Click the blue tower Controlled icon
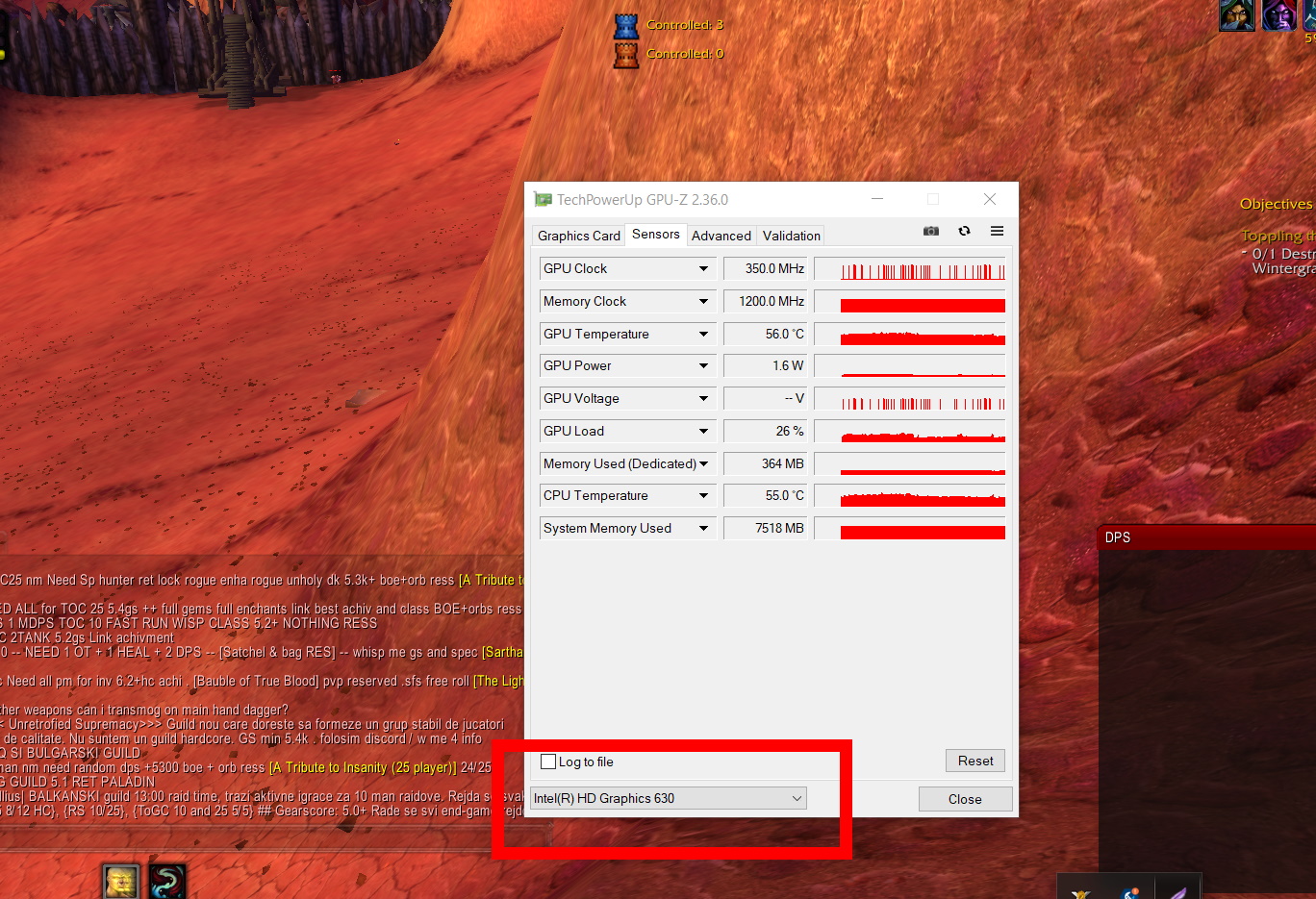The width and height of the screenshot is (1316, 899). tap(626, 26)
